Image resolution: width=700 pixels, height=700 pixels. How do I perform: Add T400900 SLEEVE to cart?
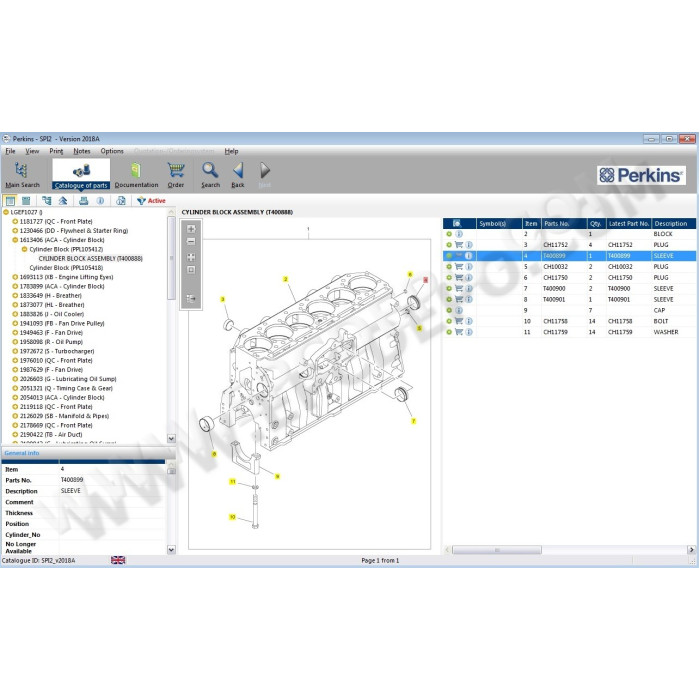coord(458,288)
